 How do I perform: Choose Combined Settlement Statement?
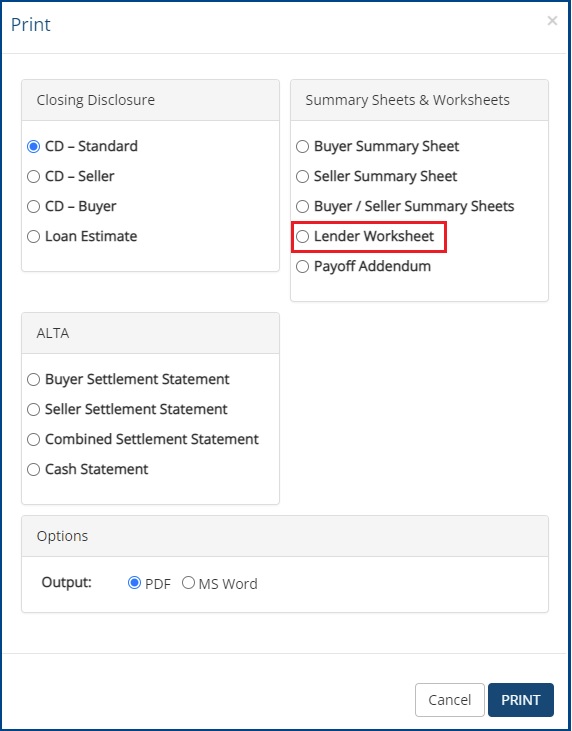[34, 439]
